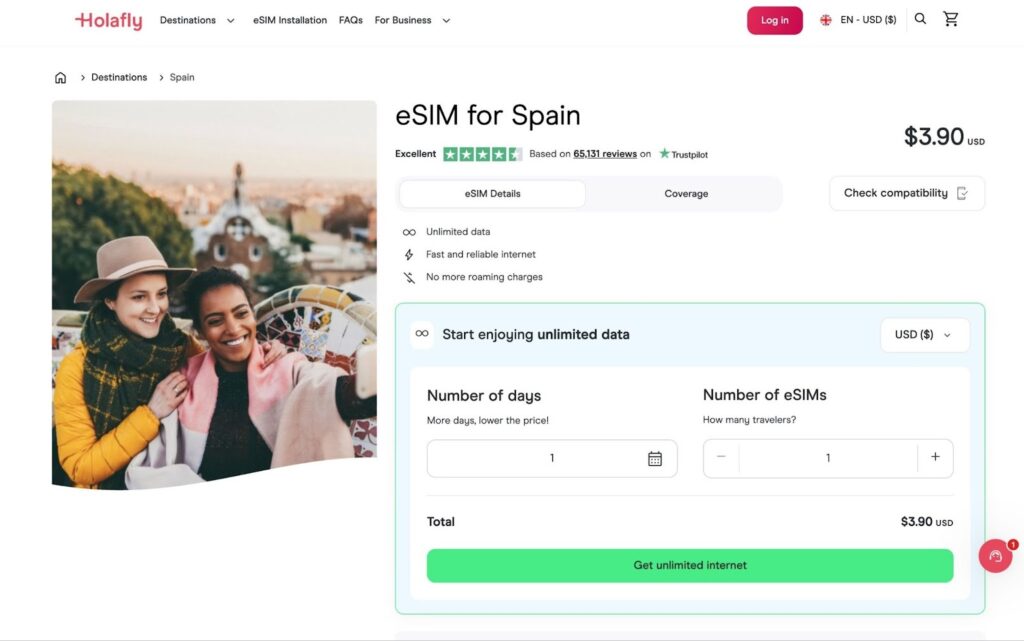Open the calendar icon in days field
This screenshot has height=641, width=1024.
[655, 459]
